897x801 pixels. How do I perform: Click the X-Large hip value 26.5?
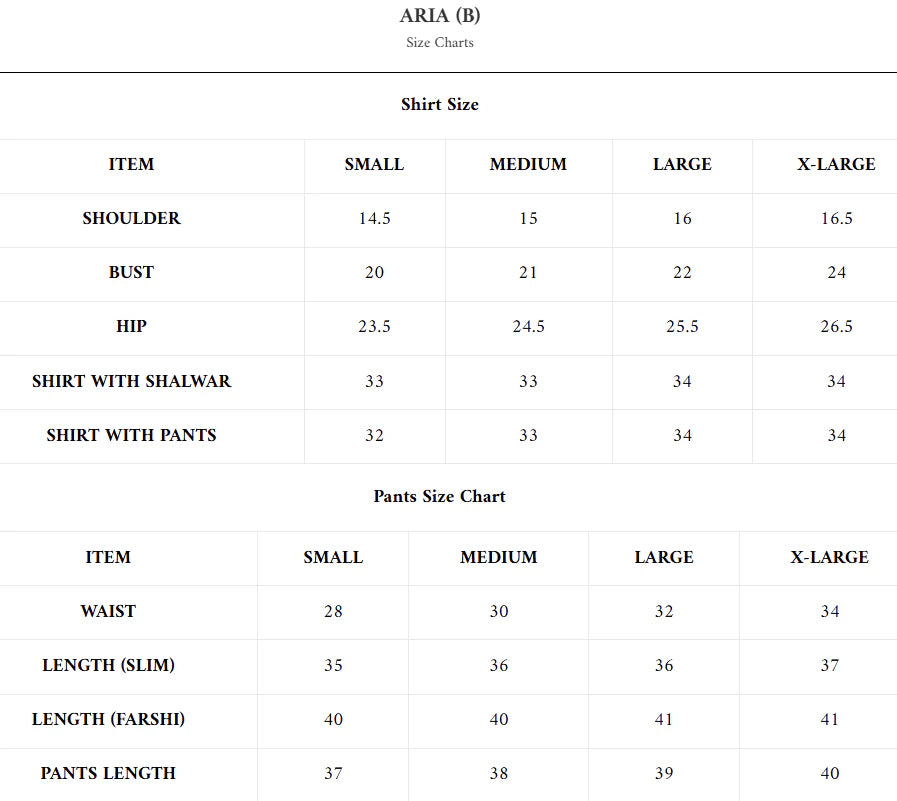click(836, 326)
